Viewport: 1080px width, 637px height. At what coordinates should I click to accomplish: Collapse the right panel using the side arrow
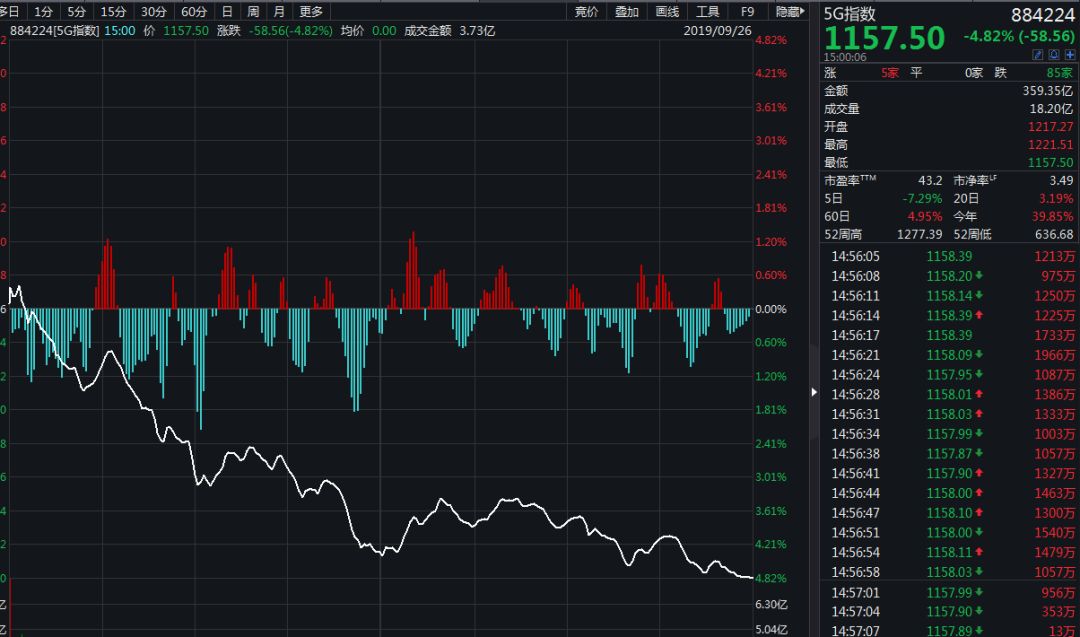click(813, 392)
